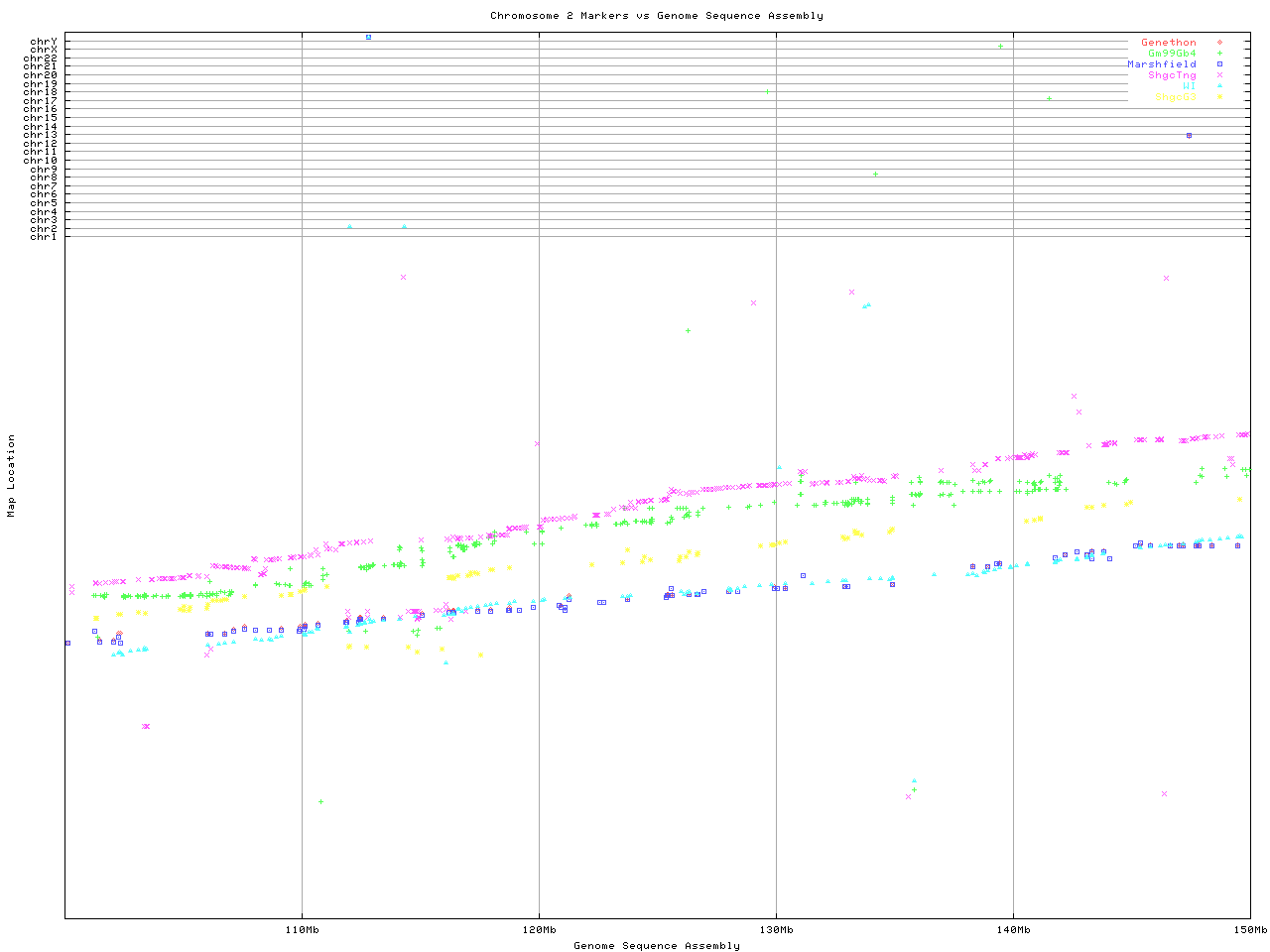
Task: Click the cyan point on the chrY line
Action: [x=368, y=37]
